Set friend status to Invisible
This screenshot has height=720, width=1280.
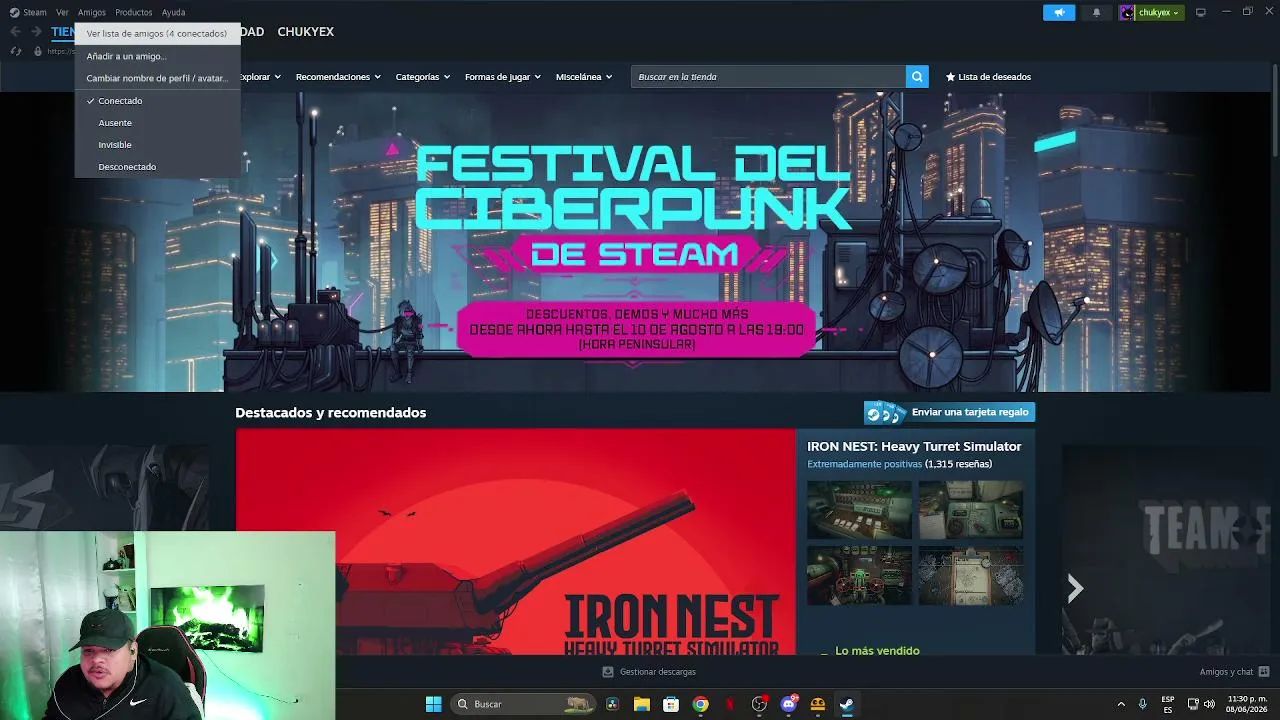tap(158, 145)
